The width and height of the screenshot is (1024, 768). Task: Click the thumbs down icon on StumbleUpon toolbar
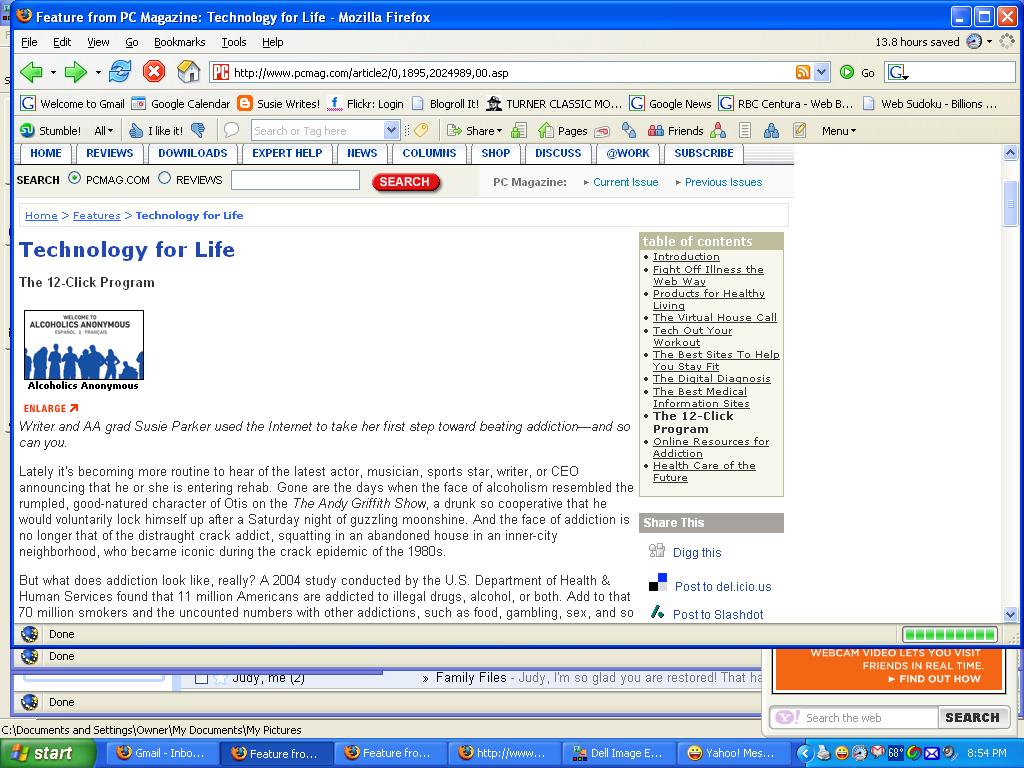pyautogui.click(x=198, y=131)
